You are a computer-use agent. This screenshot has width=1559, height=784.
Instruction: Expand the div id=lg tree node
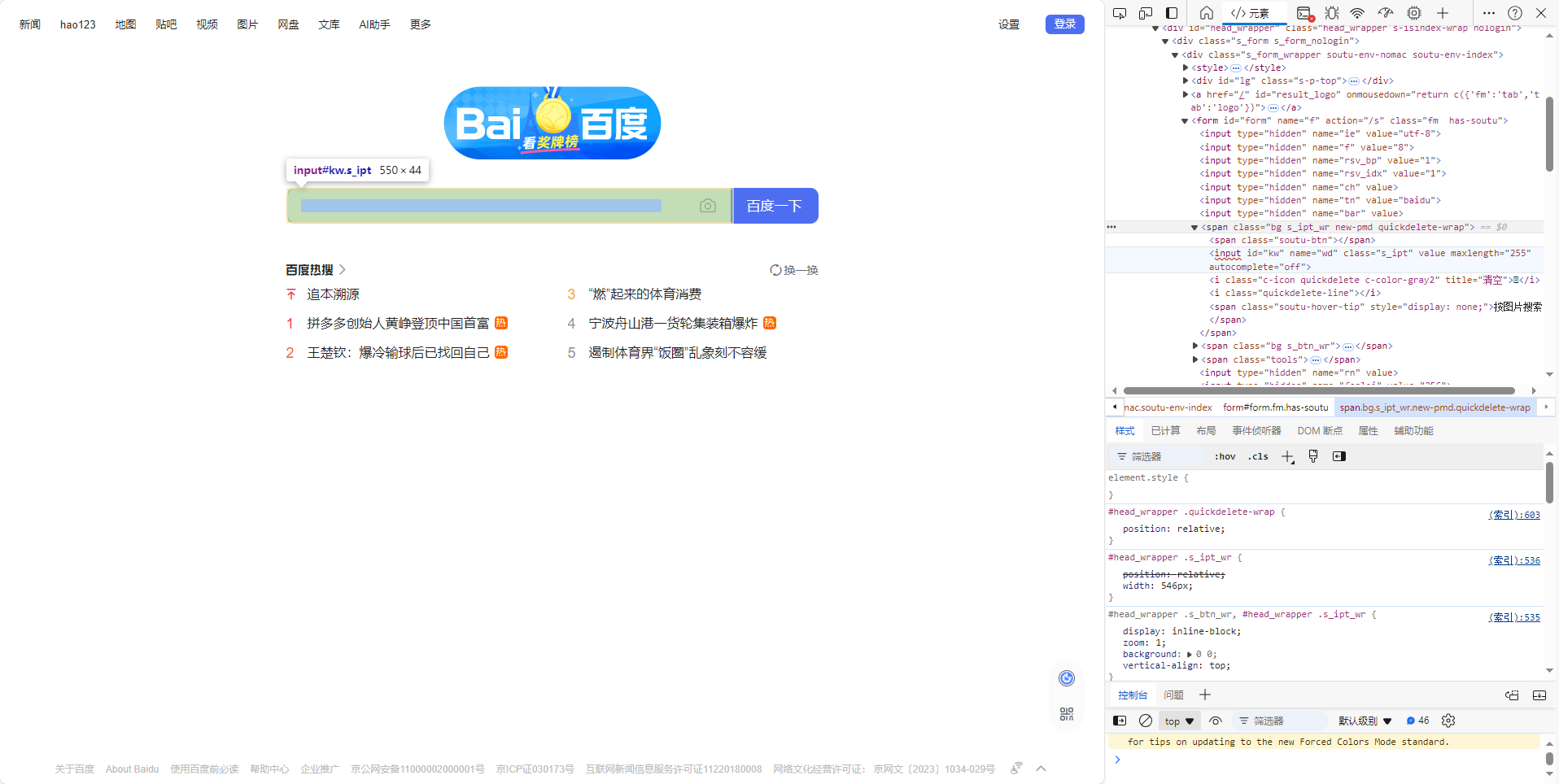pos(1186,81)
